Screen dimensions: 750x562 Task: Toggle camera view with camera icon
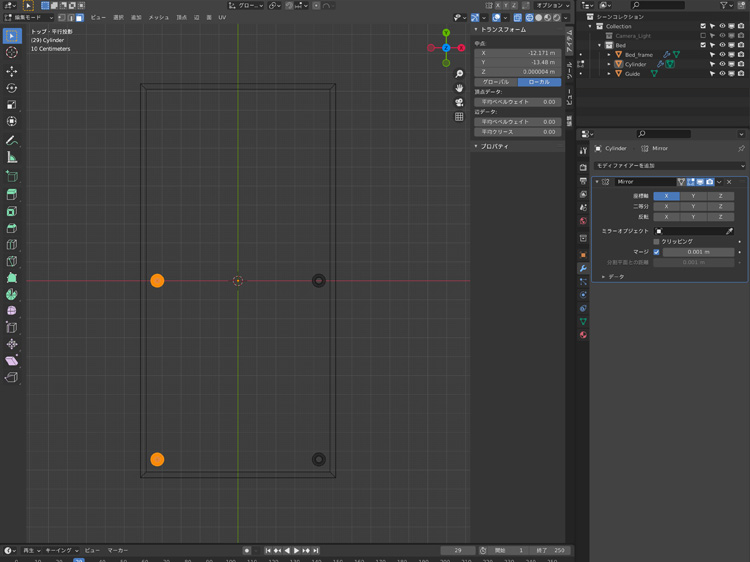click(x=459, y=102)
